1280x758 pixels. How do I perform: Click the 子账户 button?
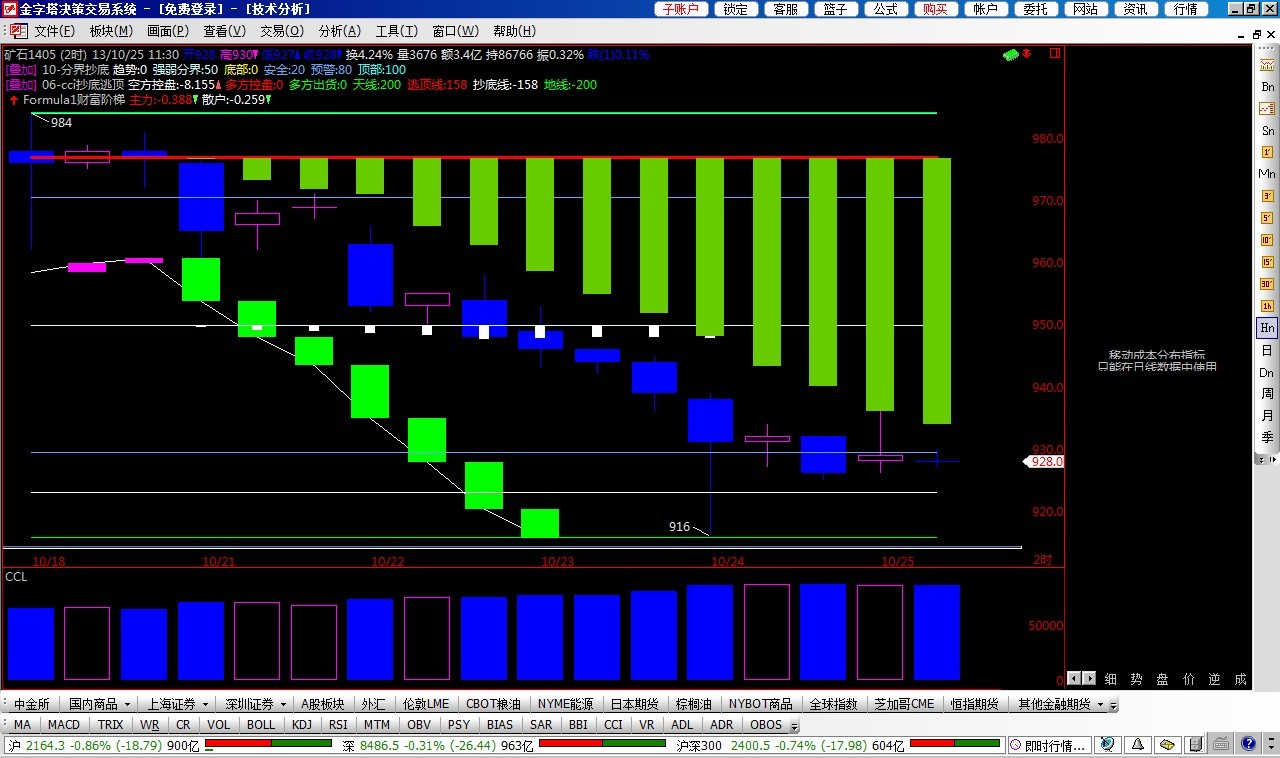click(x=682, y=9)
